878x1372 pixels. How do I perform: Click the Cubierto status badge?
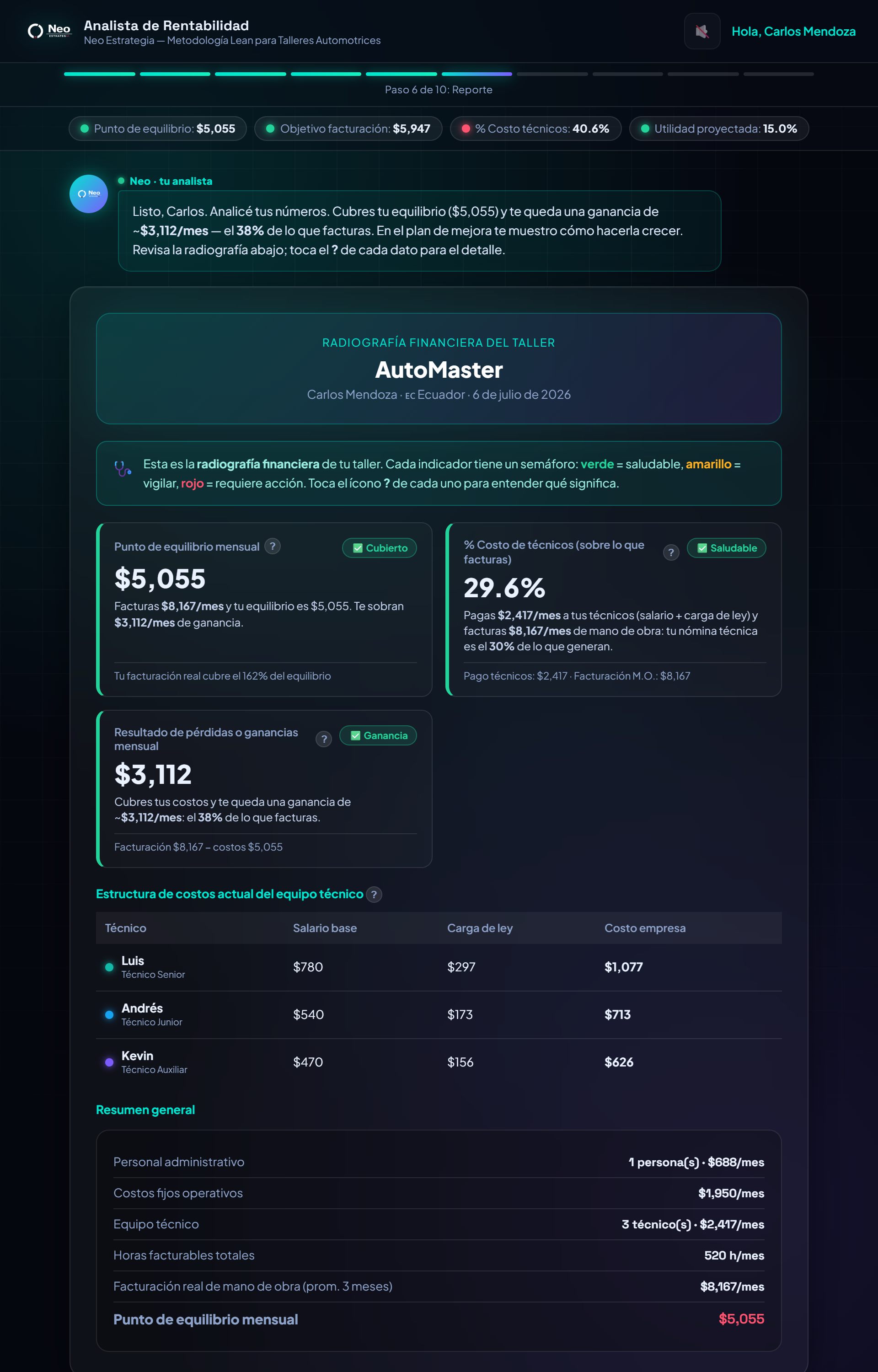tap(379, 548)
